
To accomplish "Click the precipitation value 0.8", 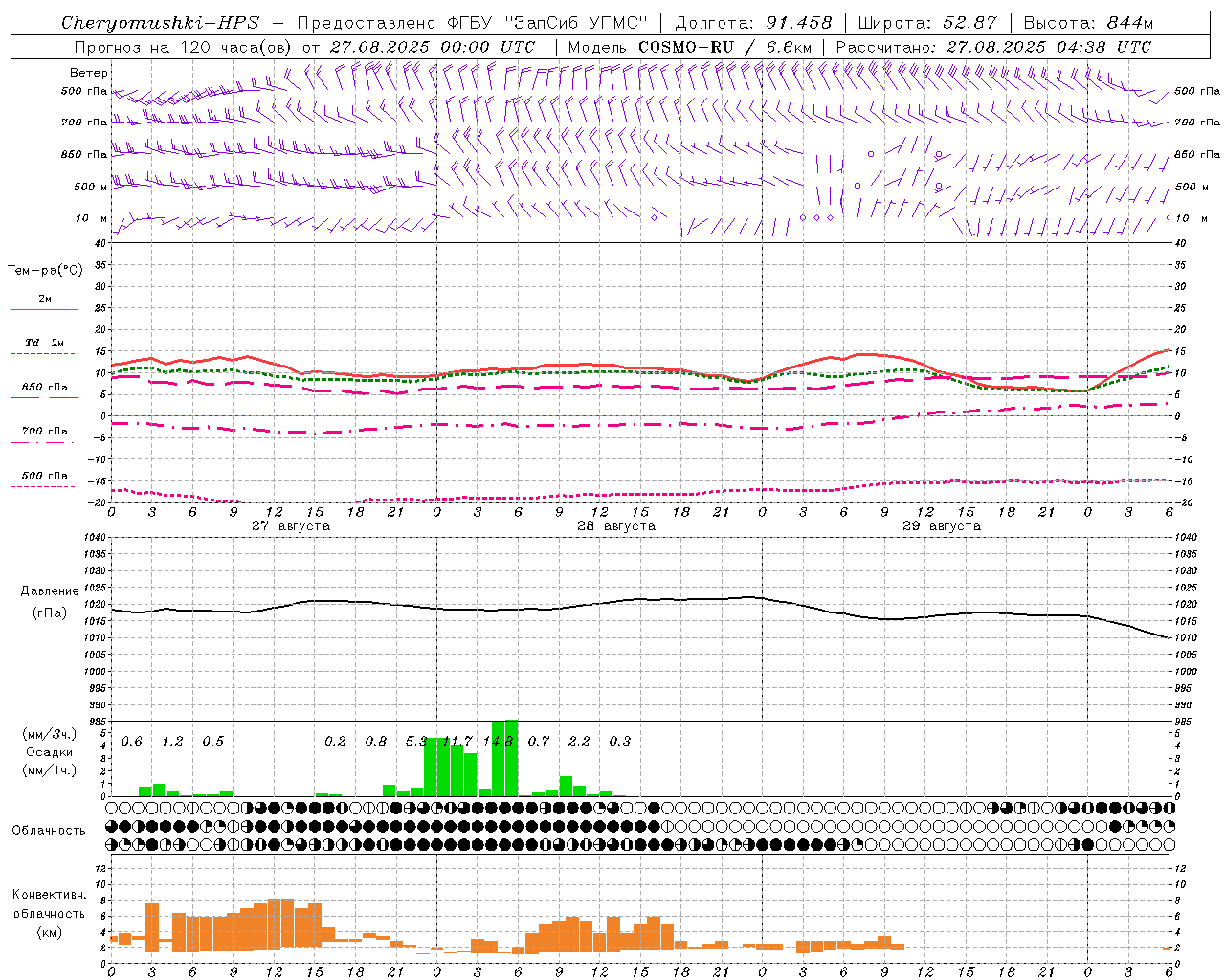I will 375,742.
